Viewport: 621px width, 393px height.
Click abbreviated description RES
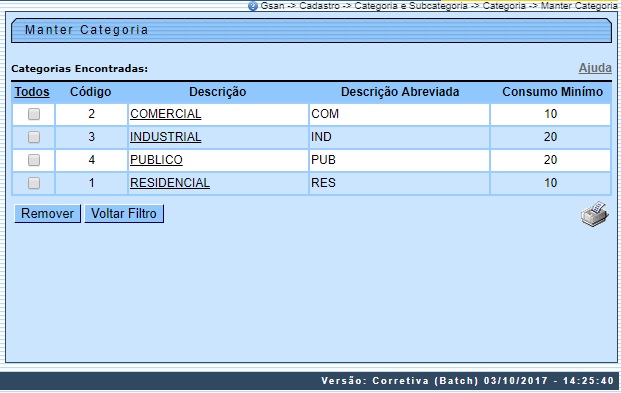pyautogui.click(x=324, y=183)
